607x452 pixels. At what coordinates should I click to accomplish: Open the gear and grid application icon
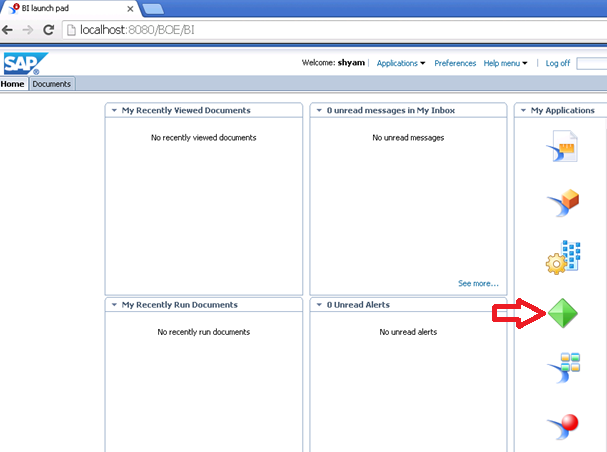point(562,258)
